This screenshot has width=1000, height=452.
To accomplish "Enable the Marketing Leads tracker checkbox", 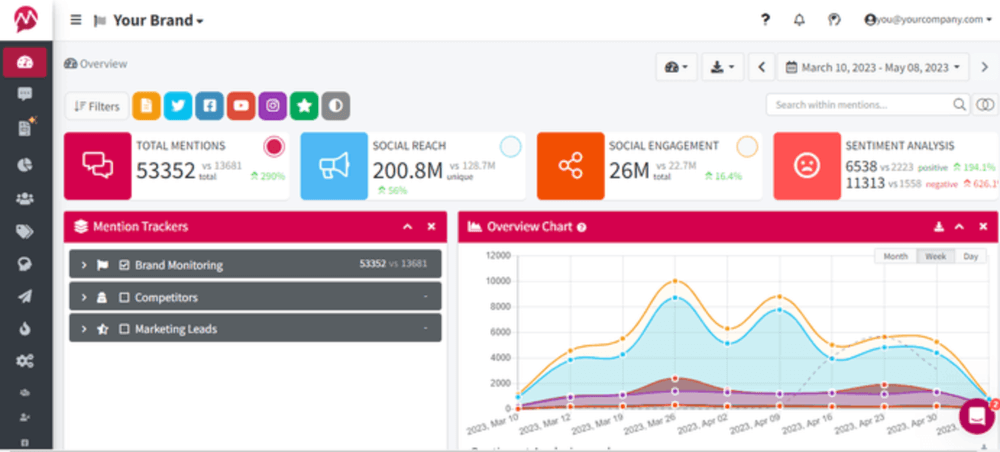I will click(125, 329).
